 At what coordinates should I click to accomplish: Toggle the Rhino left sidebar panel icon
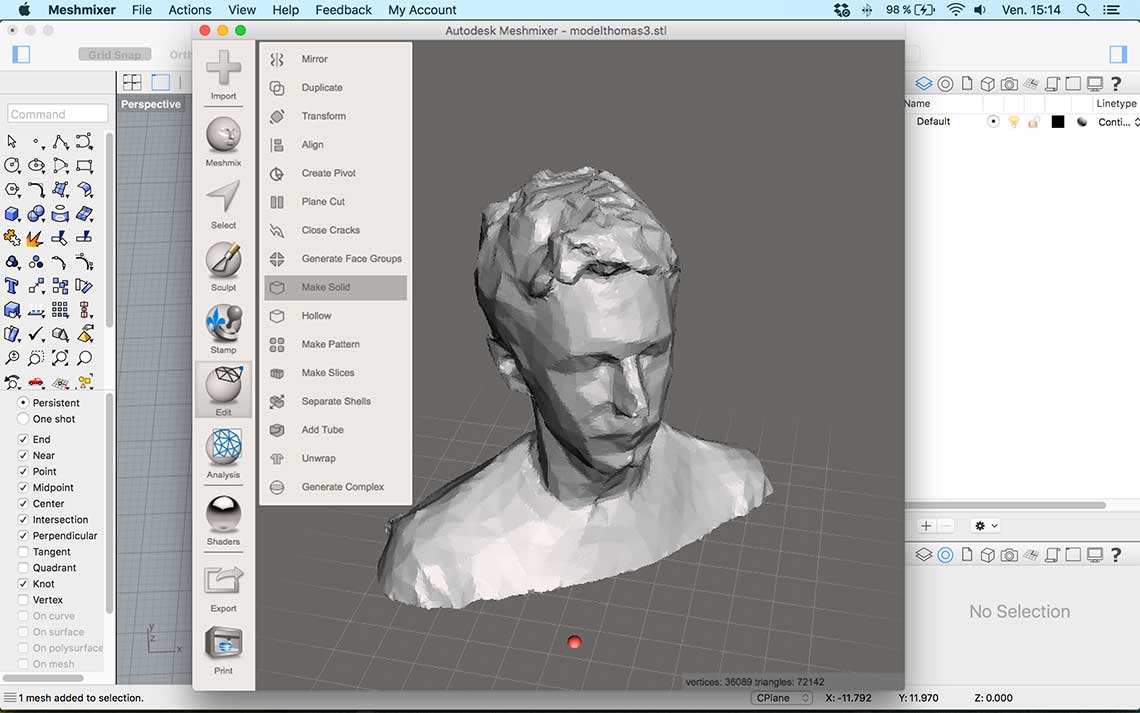coord(21,55)
